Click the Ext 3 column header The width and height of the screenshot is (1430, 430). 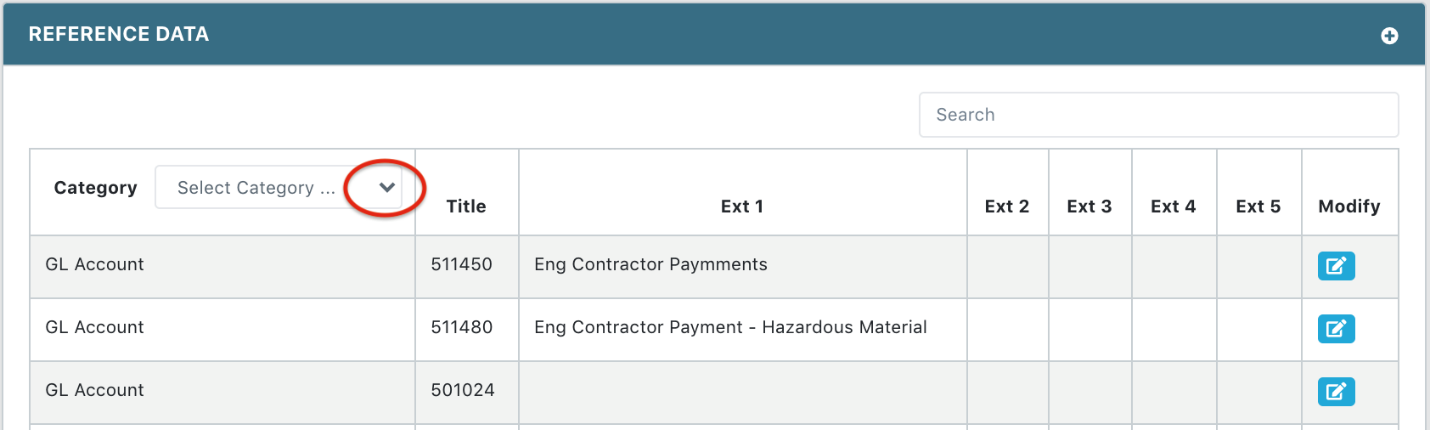tap(1089, 207)
